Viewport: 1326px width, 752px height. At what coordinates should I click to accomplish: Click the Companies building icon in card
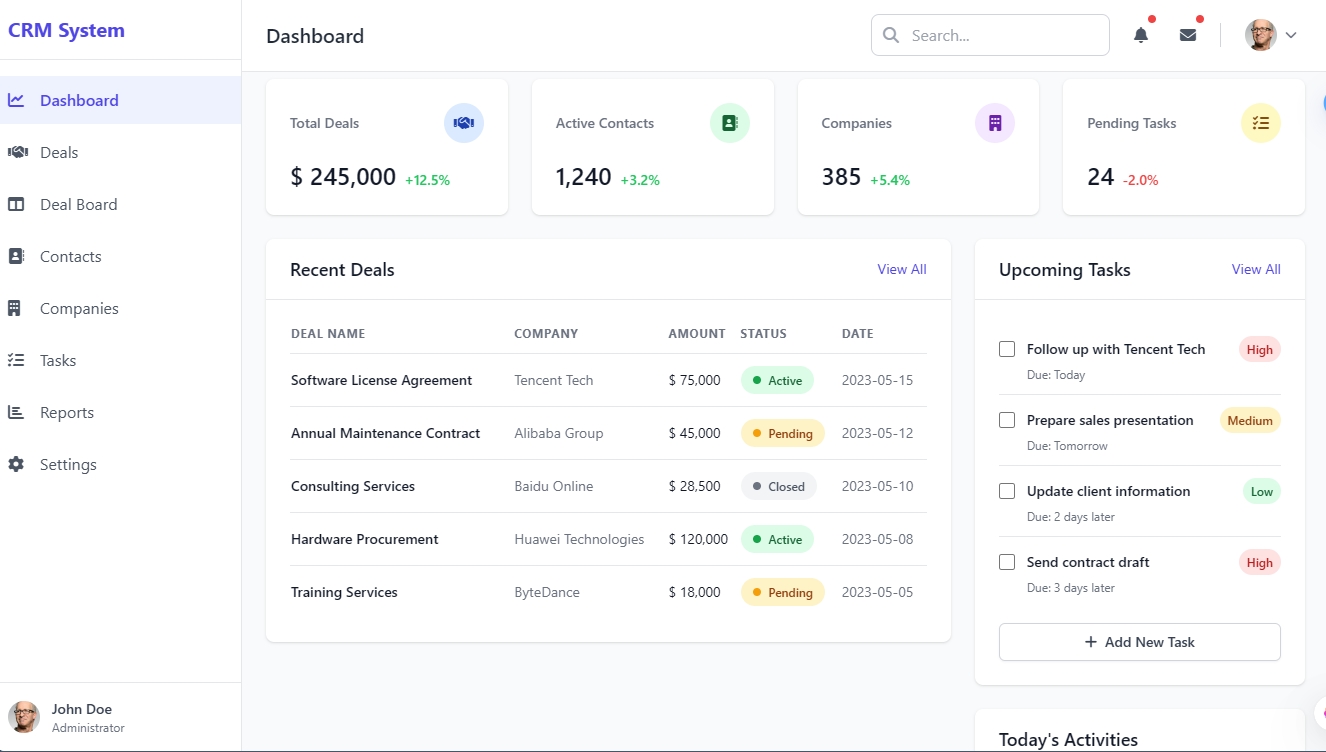coord(994,123)
